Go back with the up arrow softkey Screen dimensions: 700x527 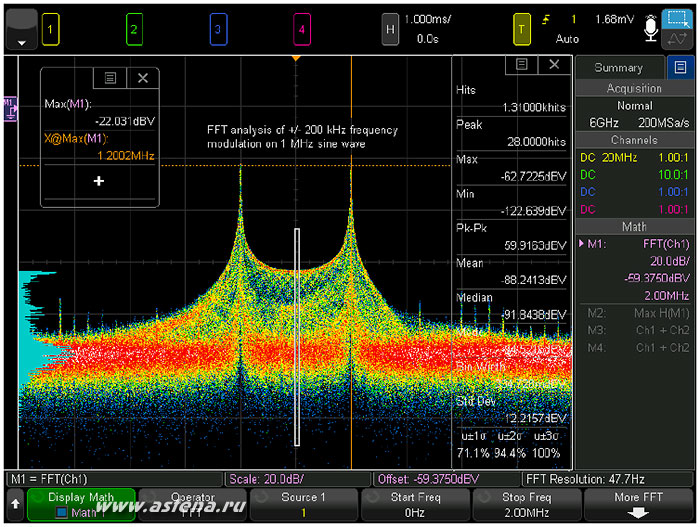pyautogui.click(x=15, y=504)
